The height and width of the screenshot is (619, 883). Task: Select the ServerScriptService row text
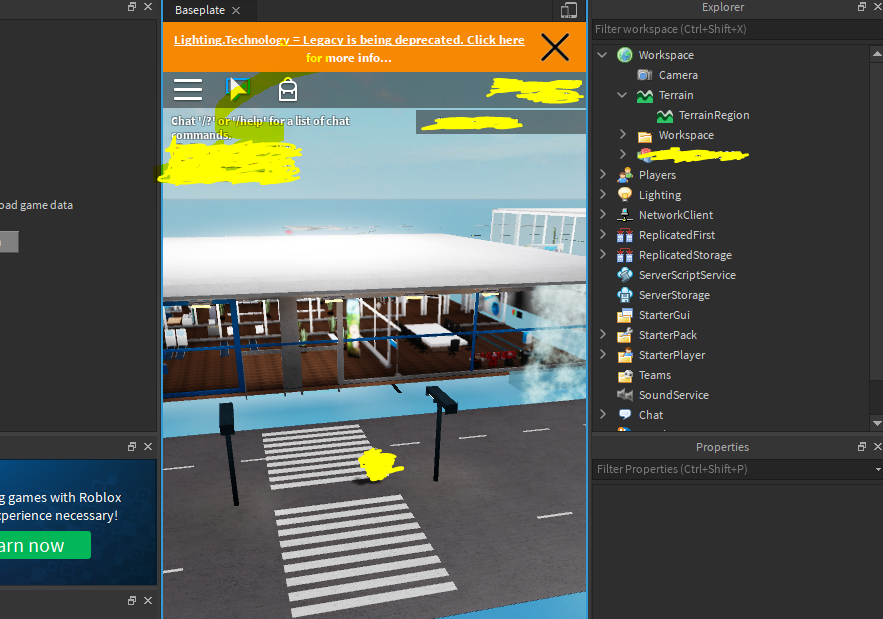[x=687, y=275]
